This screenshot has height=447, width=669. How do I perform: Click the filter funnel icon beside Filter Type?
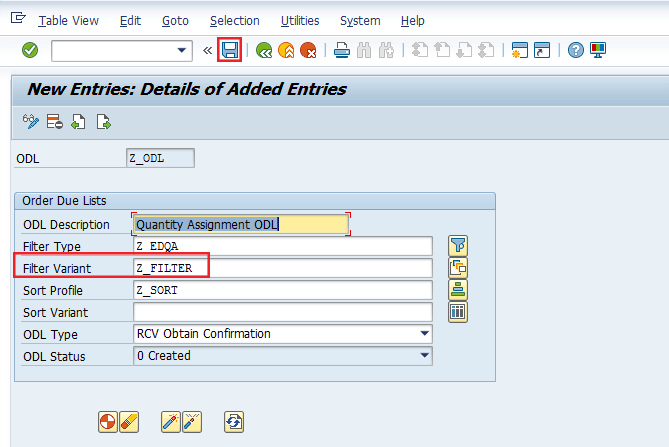tap(458, 246)
